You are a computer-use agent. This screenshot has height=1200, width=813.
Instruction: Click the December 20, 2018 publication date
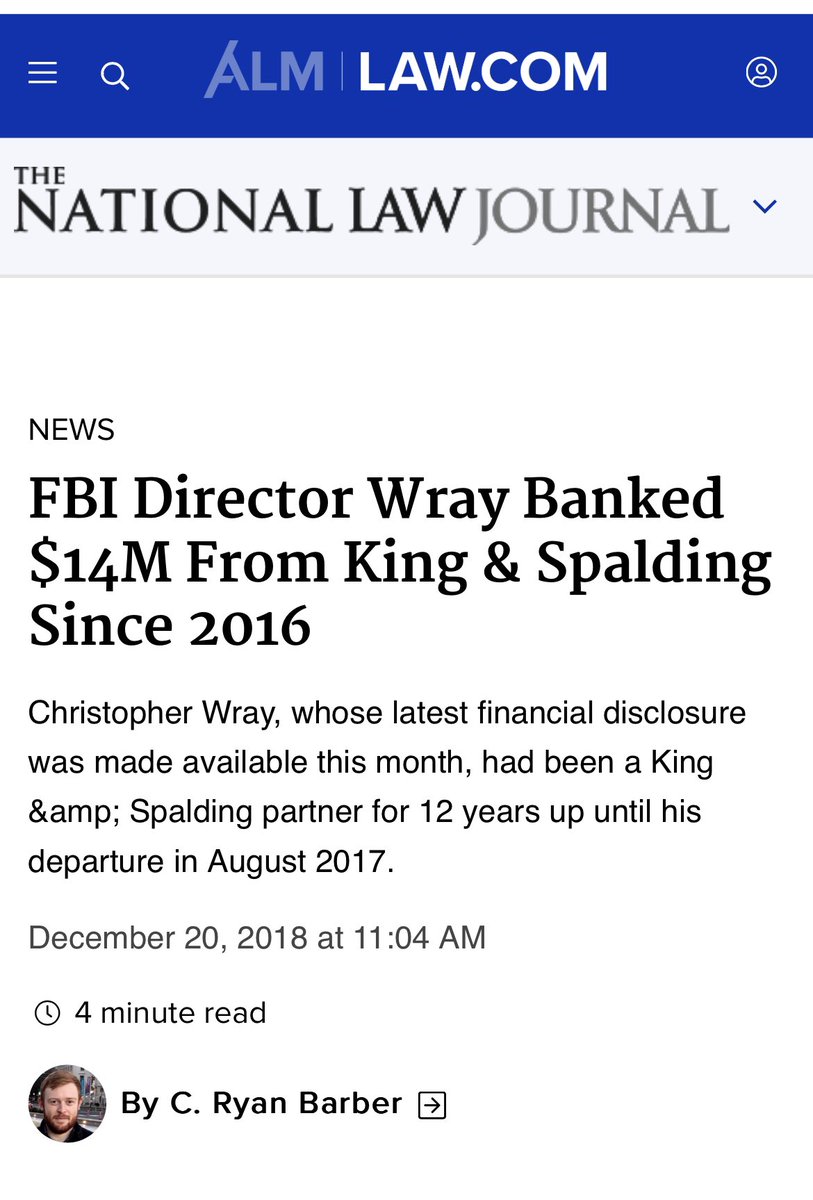(x=257, y=938)
